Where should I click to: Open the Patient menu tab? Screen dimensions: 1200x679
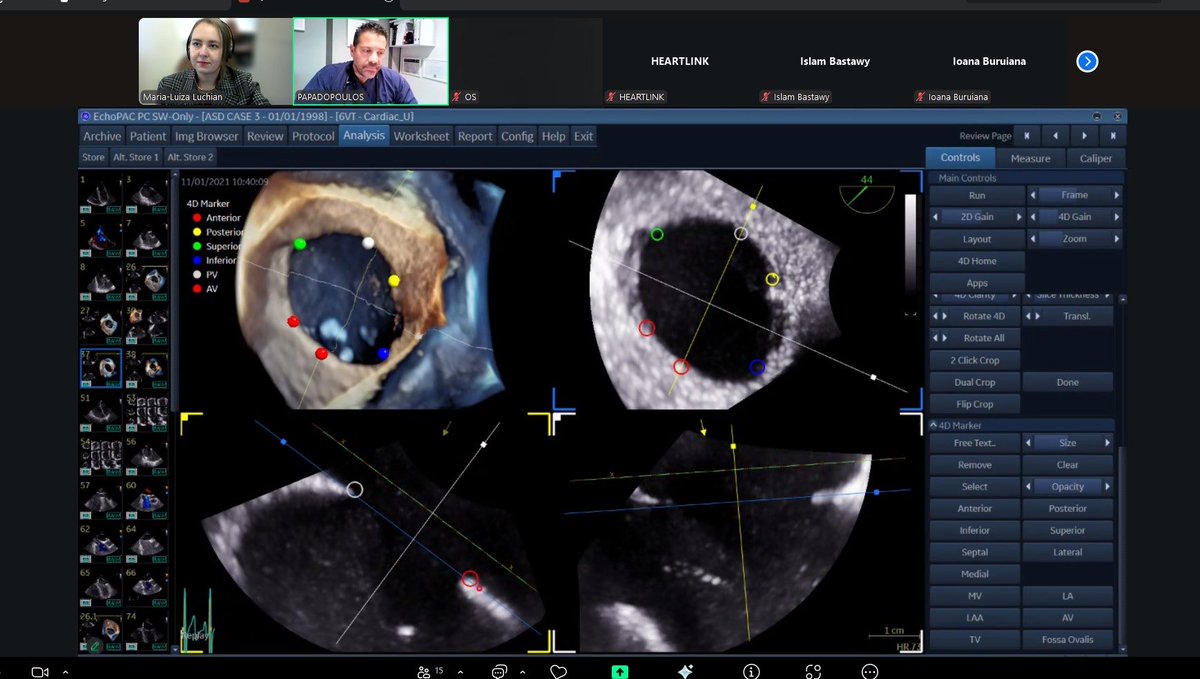148,136
